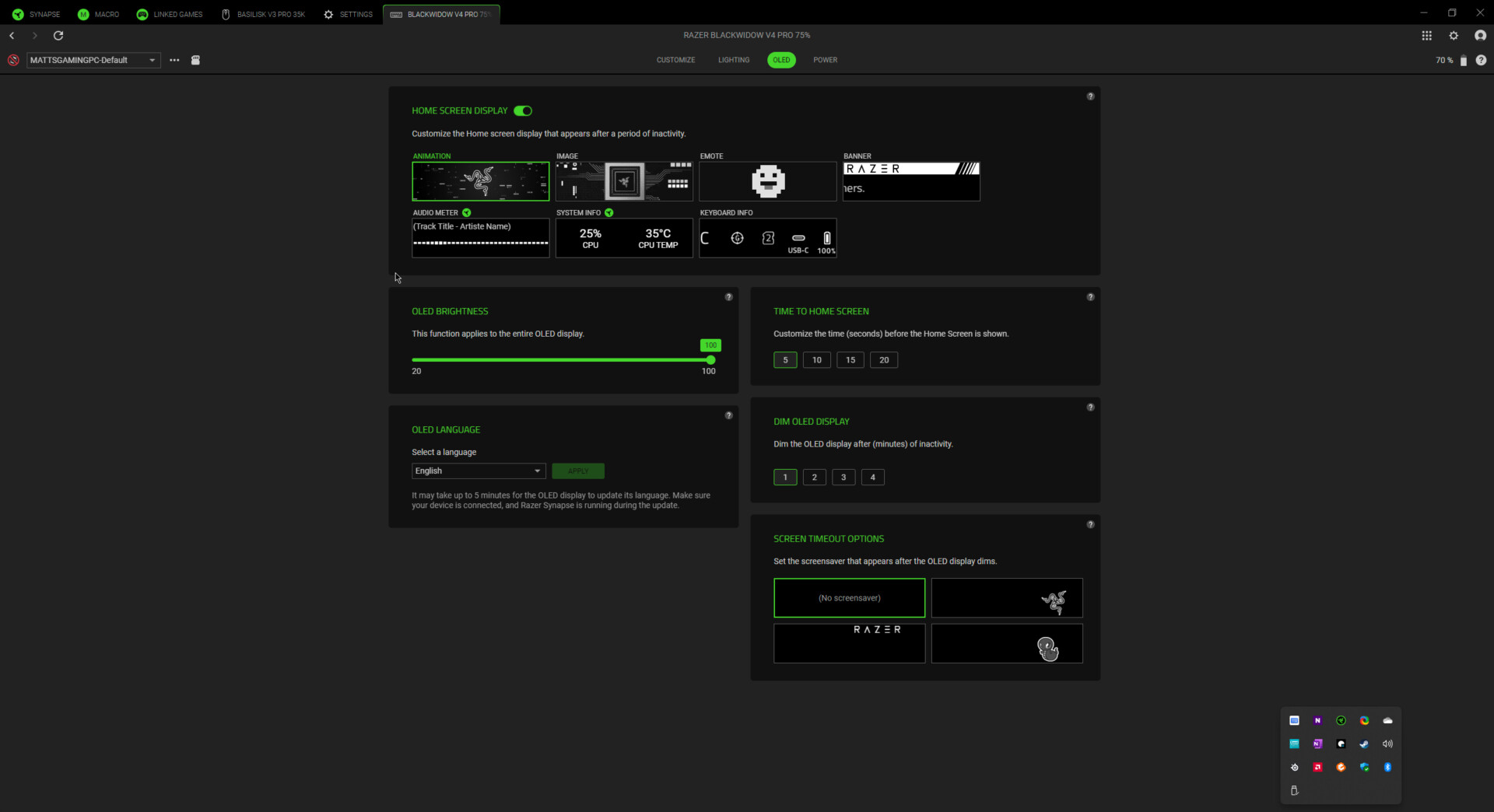The width and height of the screenshot is (1494, 812).
Task: Choose the No screensaver timeout option
Action: tap(849, 597)
